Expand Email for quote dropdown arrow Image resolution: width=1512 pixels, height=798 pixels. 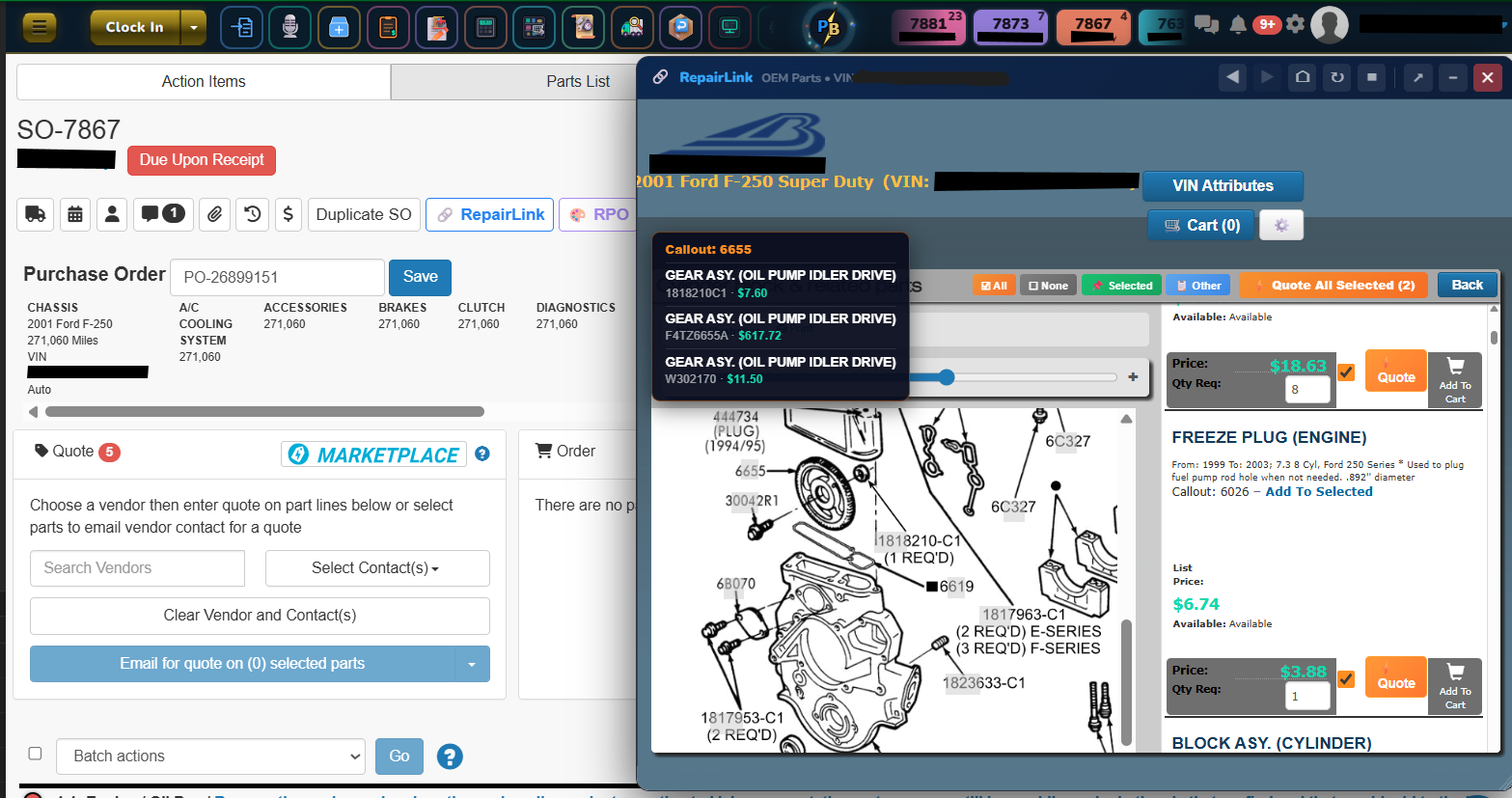click(472, 664)
